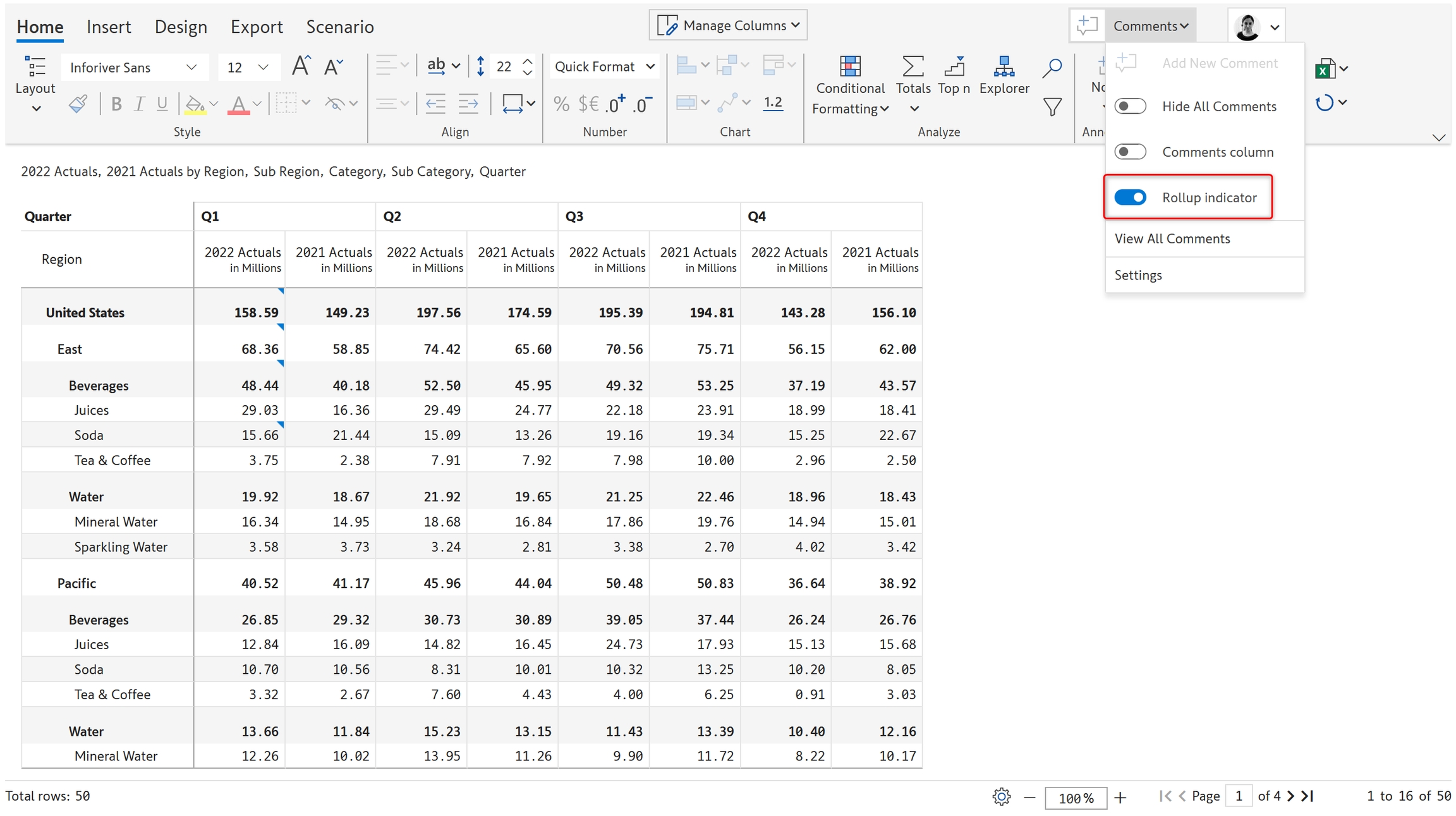Click the Export to Excel icon

click(x=1325, y=68)
